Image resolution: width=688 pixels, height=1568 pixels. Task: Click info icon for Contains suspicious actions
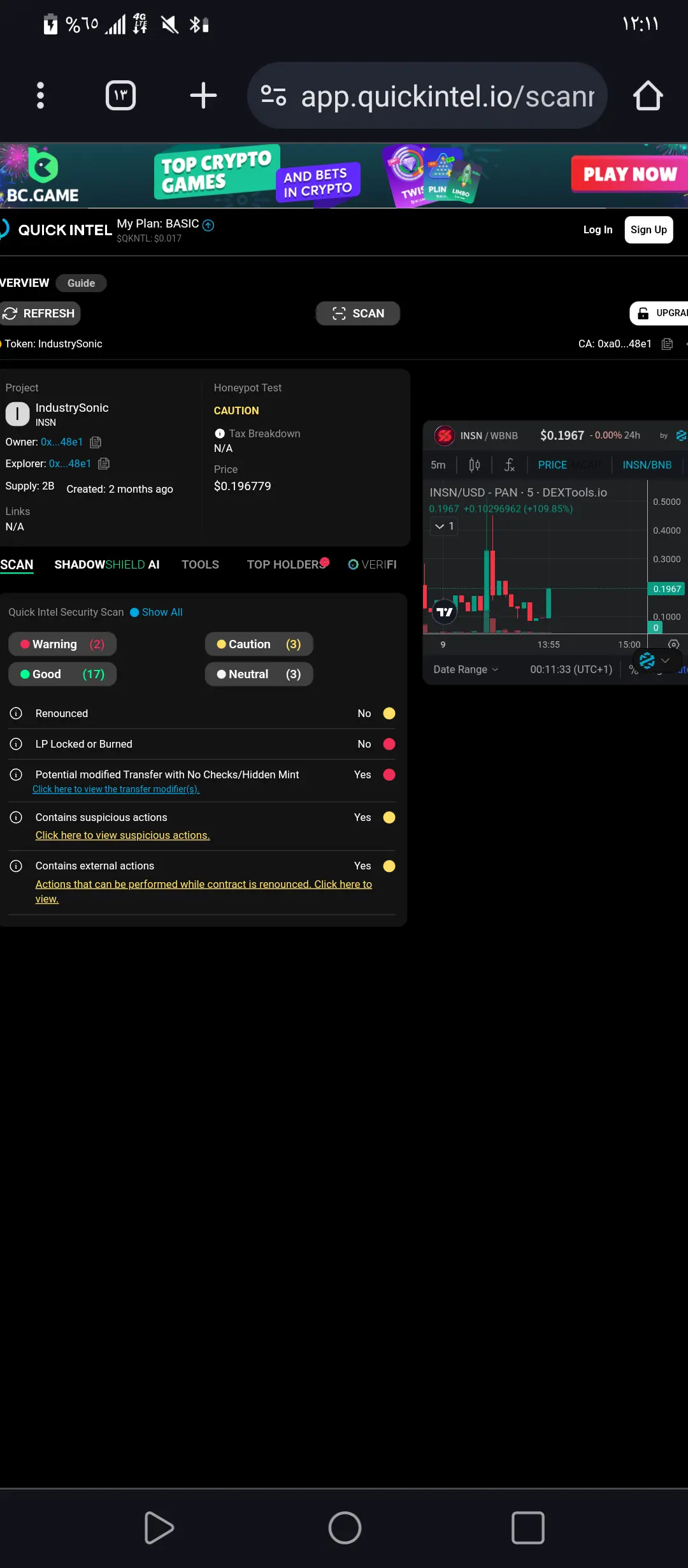[x=17, y=817]
